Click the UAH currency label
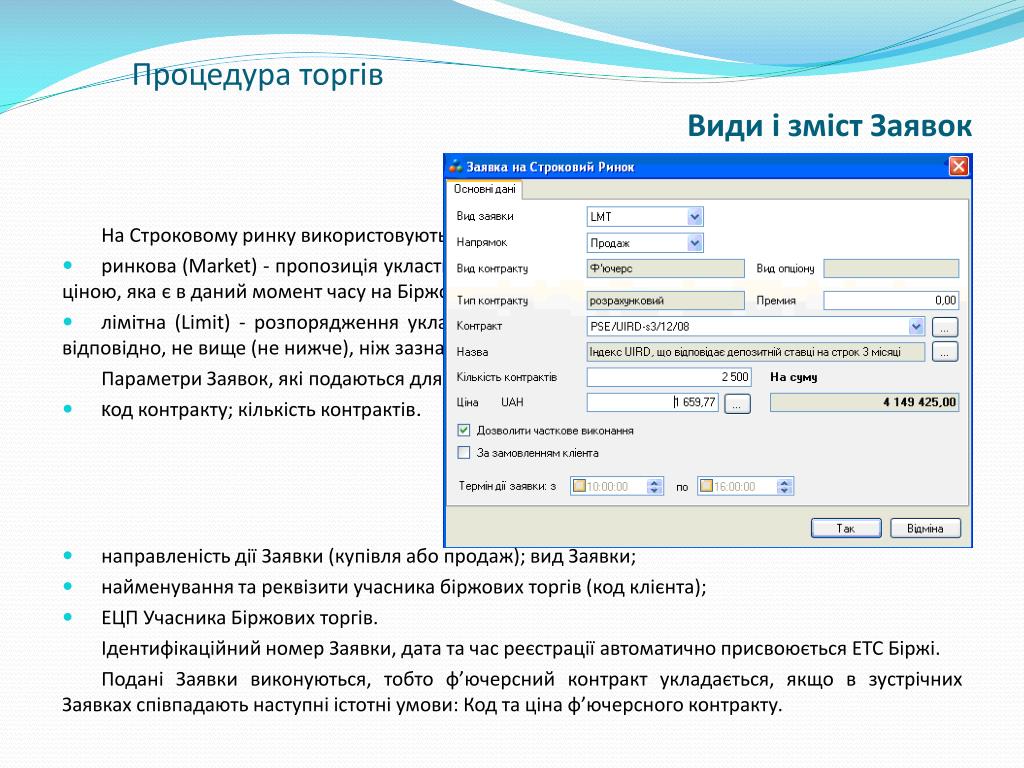1024x768 pixels. pos(512,402)
